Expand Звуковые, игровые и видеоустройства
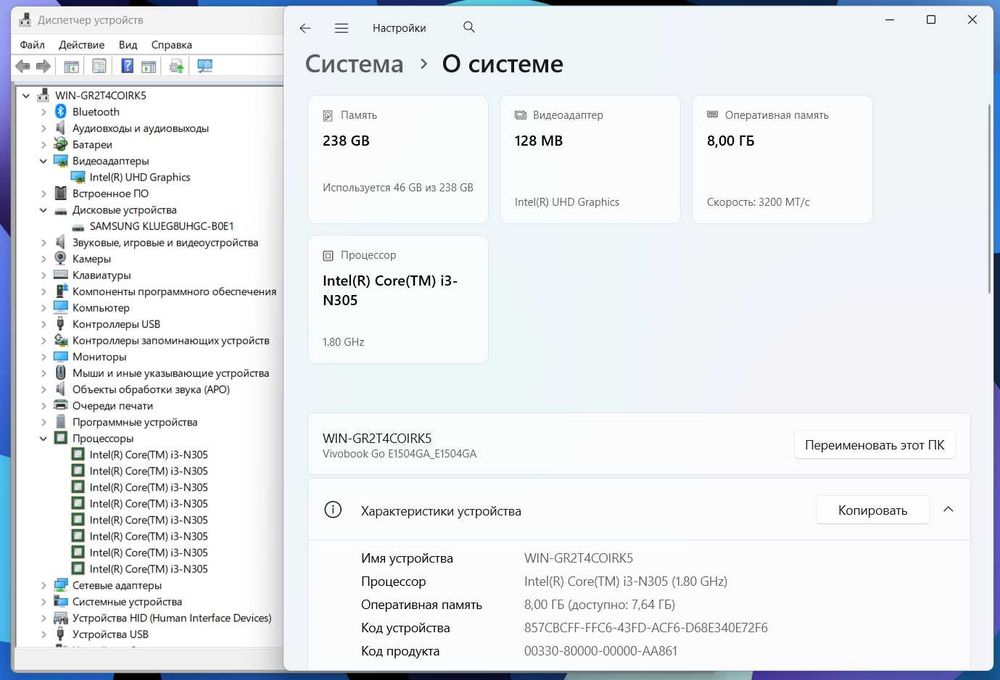The image size is (1000, 680). (43, 242)
